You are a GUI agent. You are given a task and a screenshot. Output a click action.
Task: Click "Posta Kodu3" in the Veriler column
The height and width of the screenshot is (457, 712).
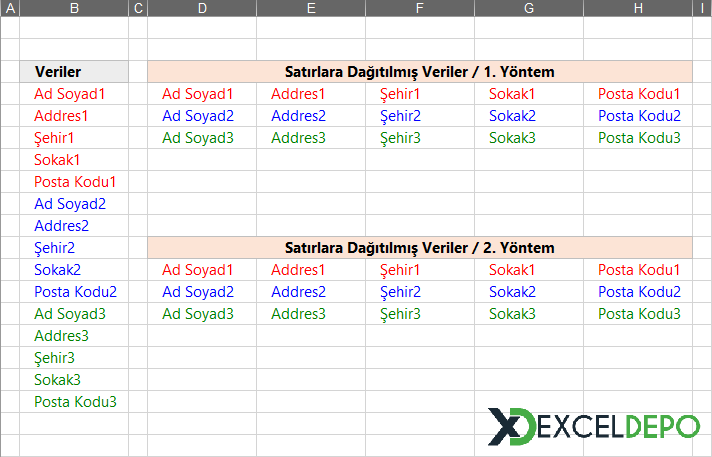pyautogui.click(x=75, y=402)
